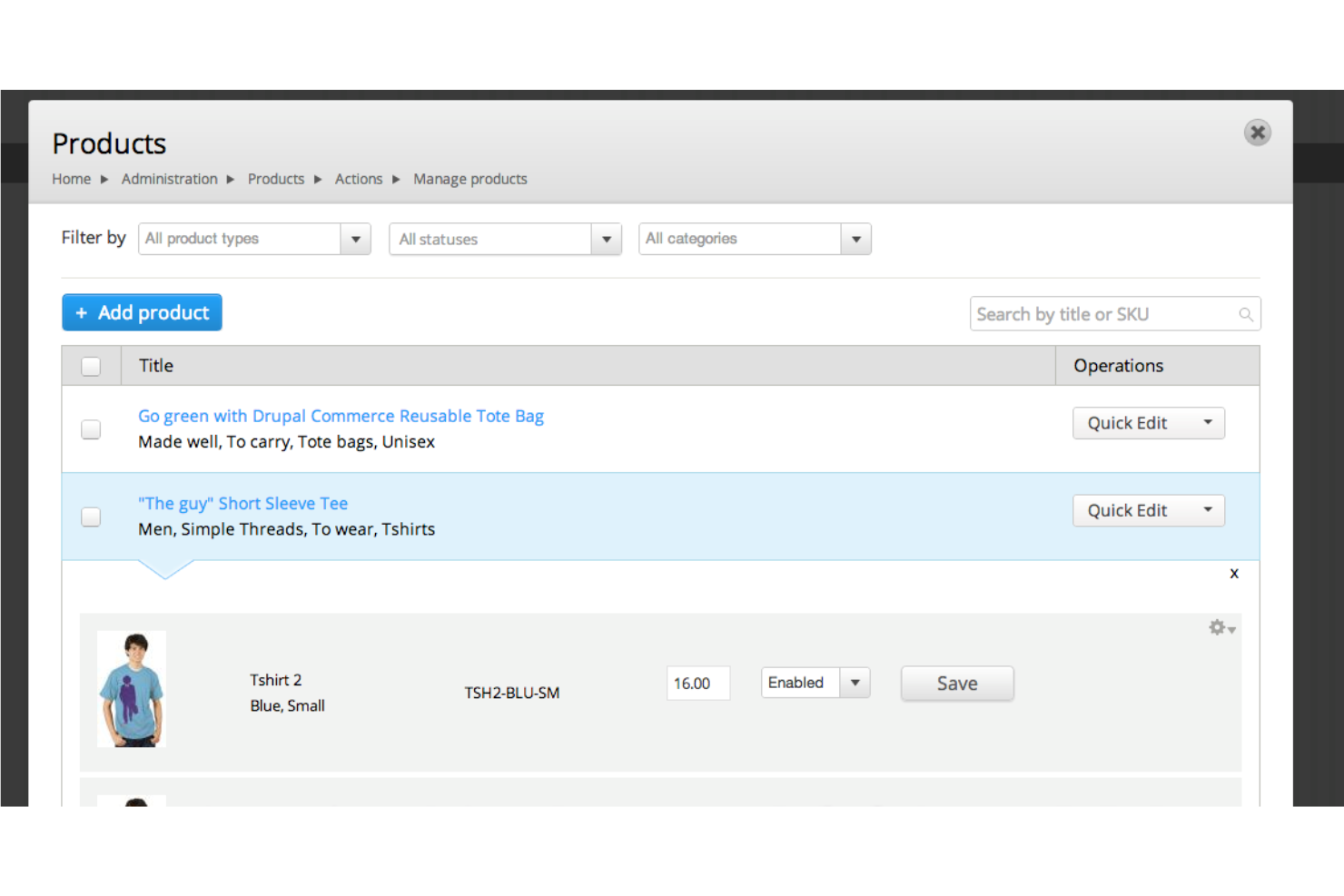Click "Made well, To carry, Tote bags, Unisex" text
The width and height of the screenshot is (1344, 896).
[x=286, y=442]
